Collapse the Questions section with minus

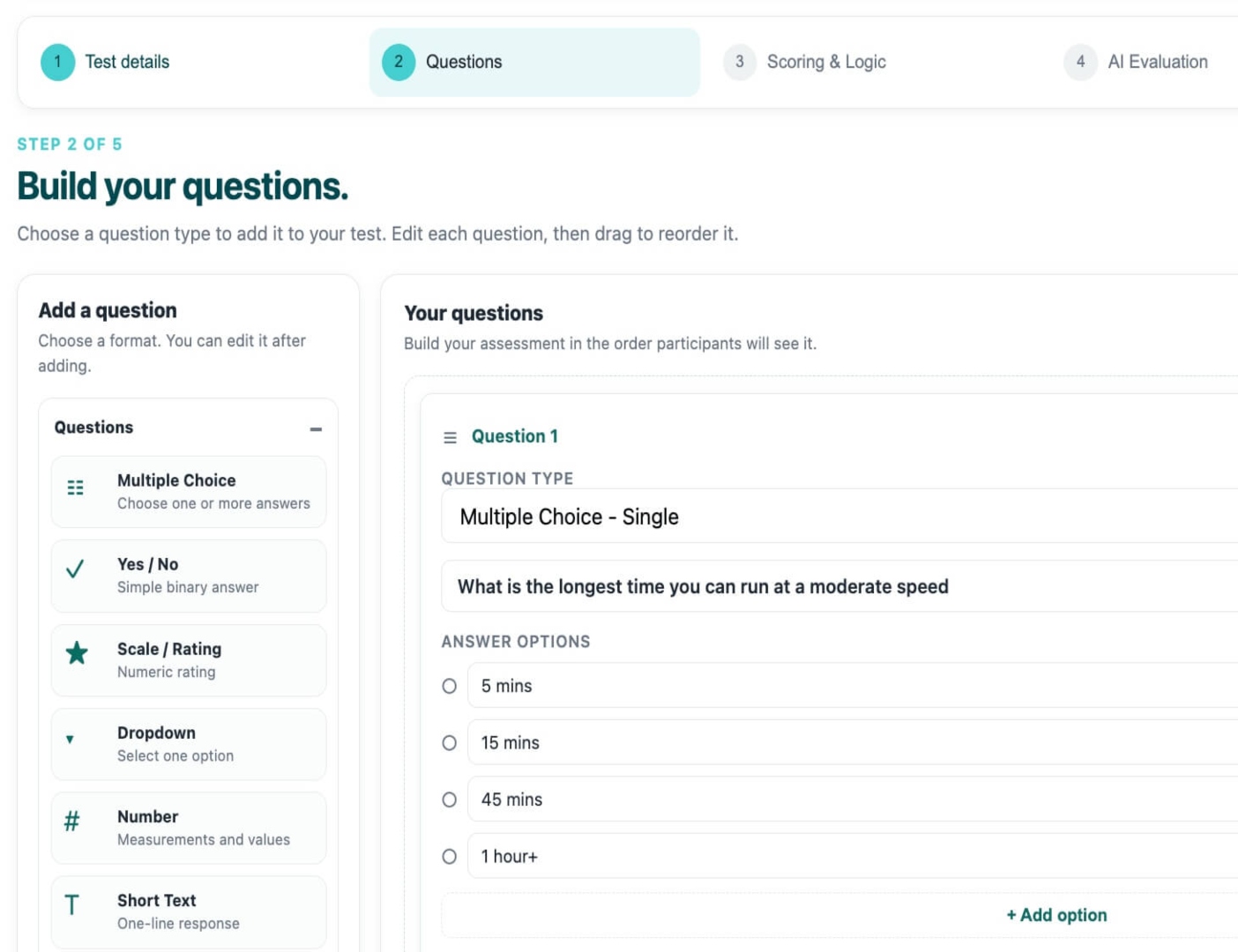316,429
